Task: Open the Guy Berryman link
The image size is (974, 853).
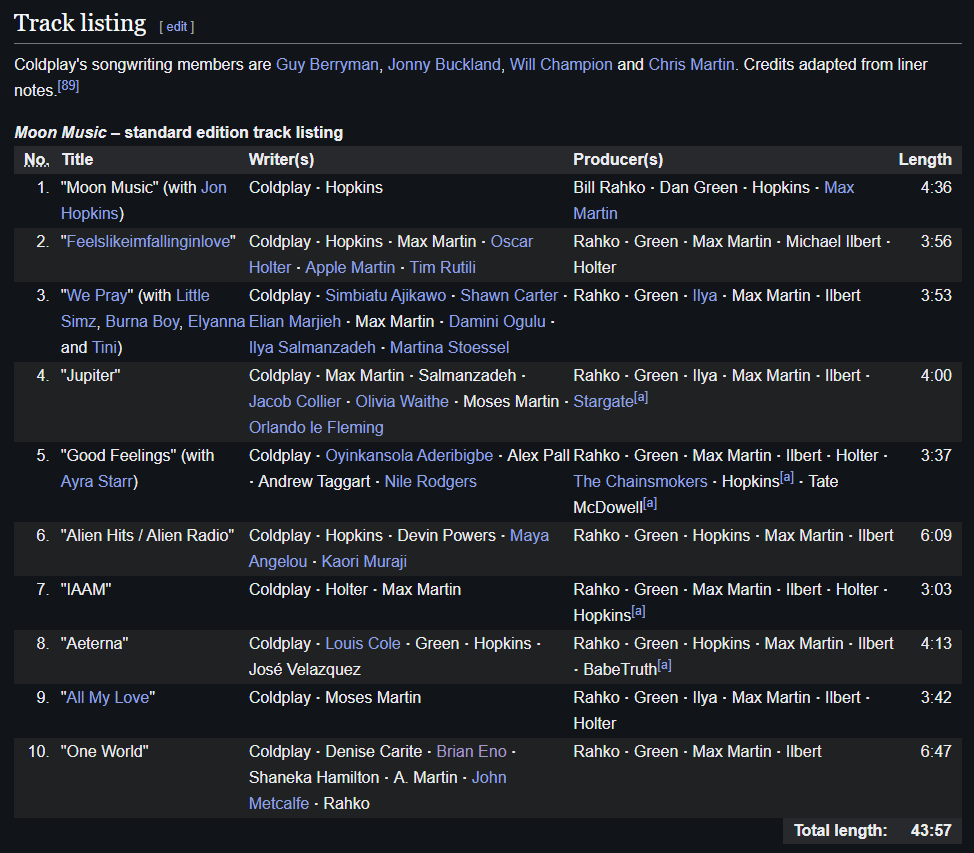Action: 327,65
